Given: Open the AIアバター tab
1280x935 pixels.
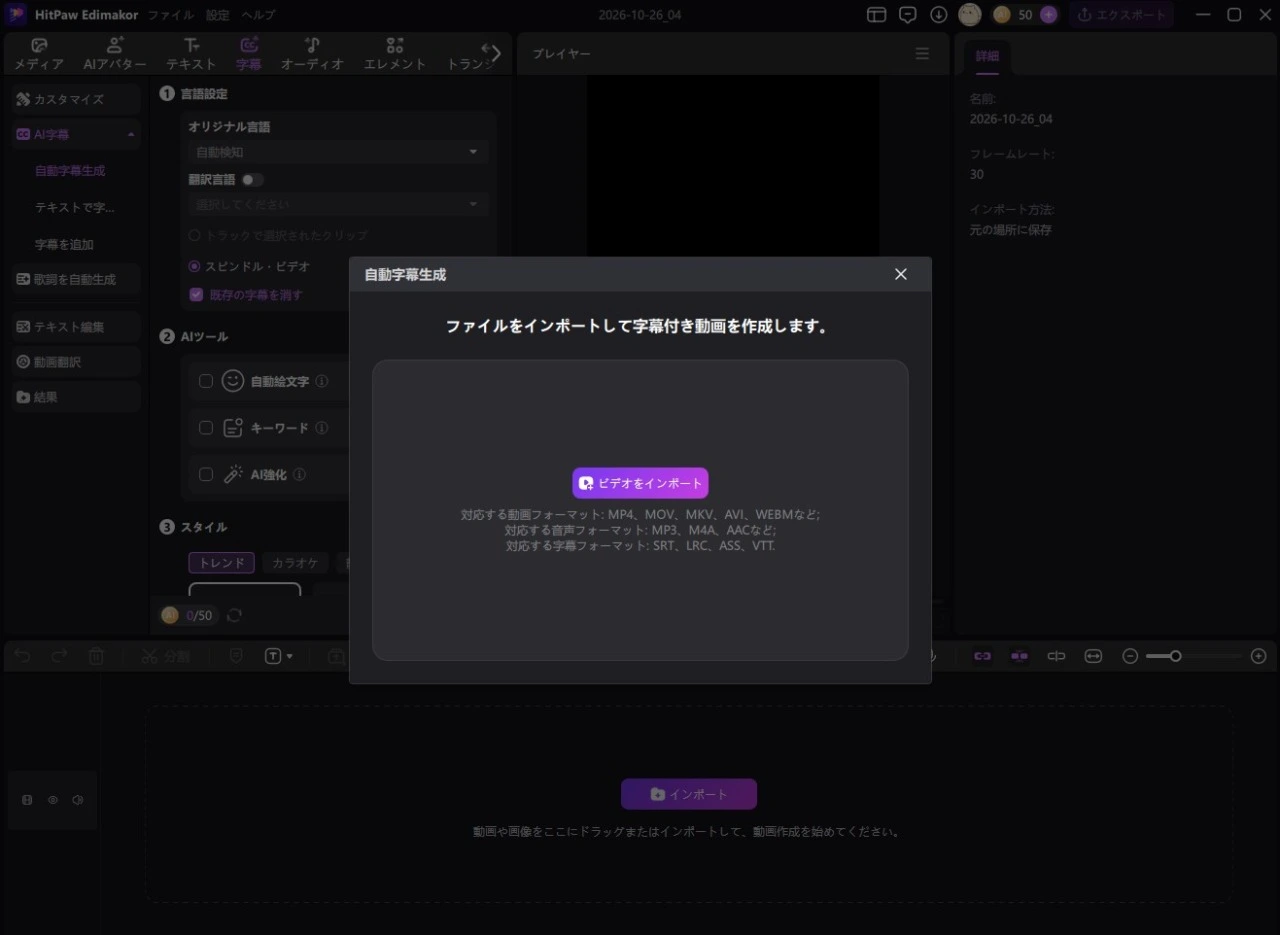Looking at the screenshot, I should tap(115, 54).
